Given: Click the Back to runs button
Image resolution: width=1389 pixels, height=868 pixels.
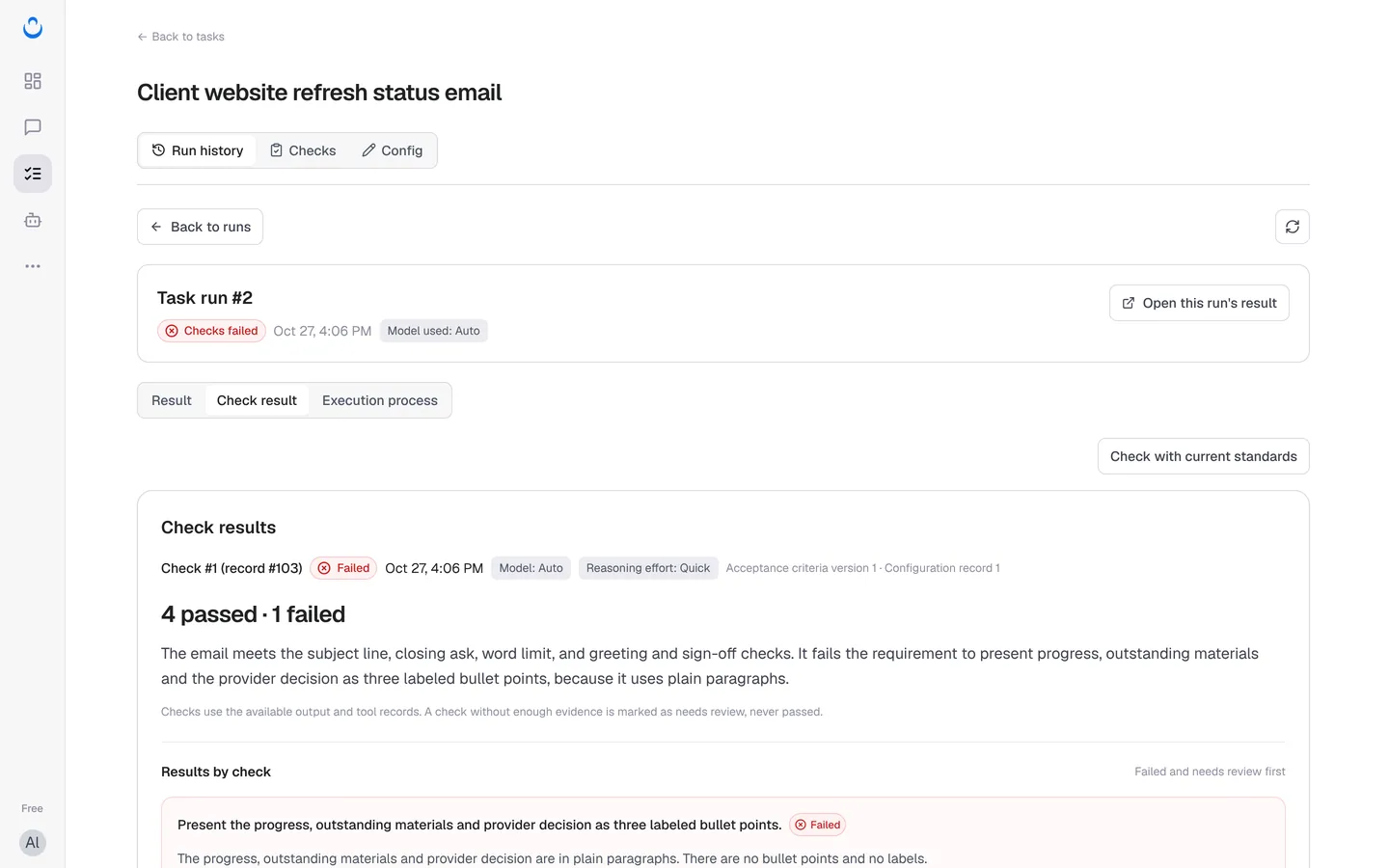Looking at the screenshot, I should point(200,227).
